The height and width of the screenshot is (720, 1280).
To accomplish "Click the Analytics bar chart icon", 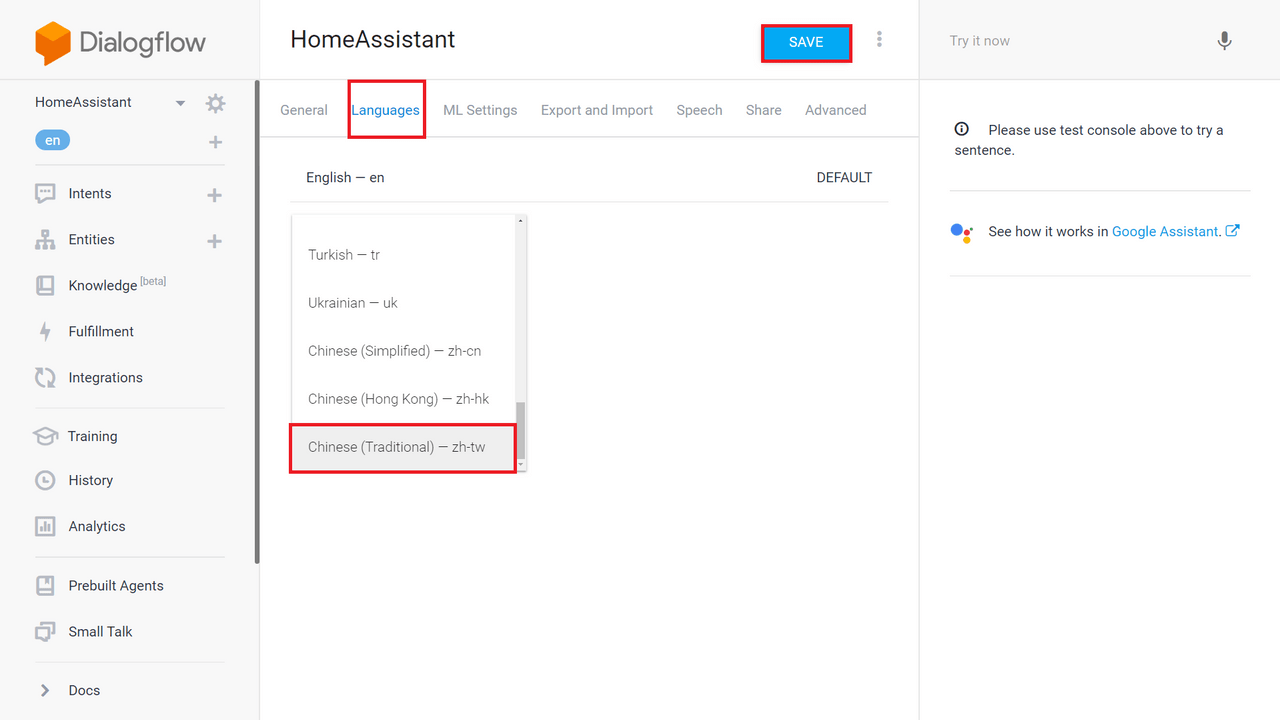I will point(45,526).
